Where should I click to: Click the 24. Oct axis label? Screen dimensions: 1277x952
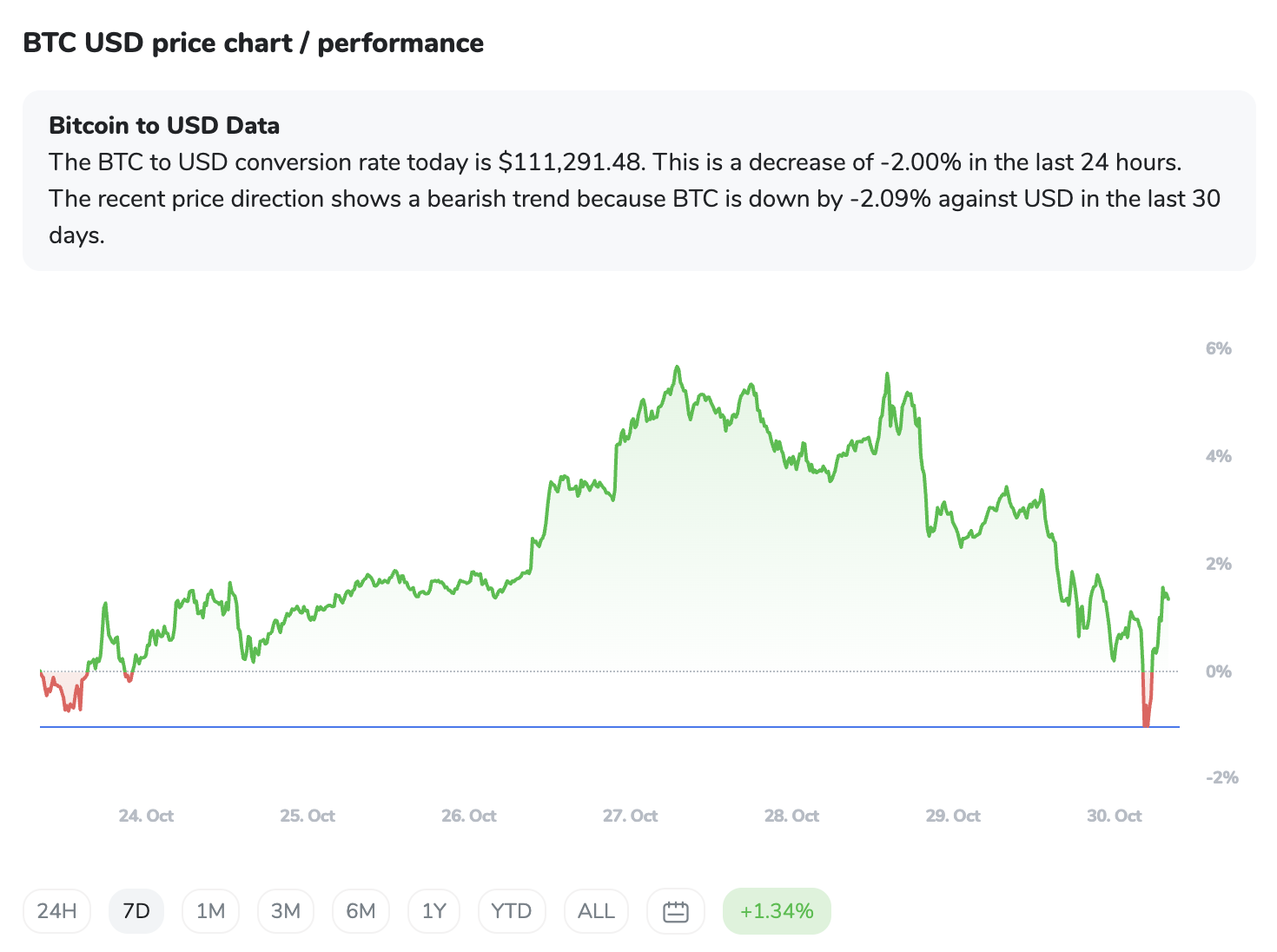[146, 816]
